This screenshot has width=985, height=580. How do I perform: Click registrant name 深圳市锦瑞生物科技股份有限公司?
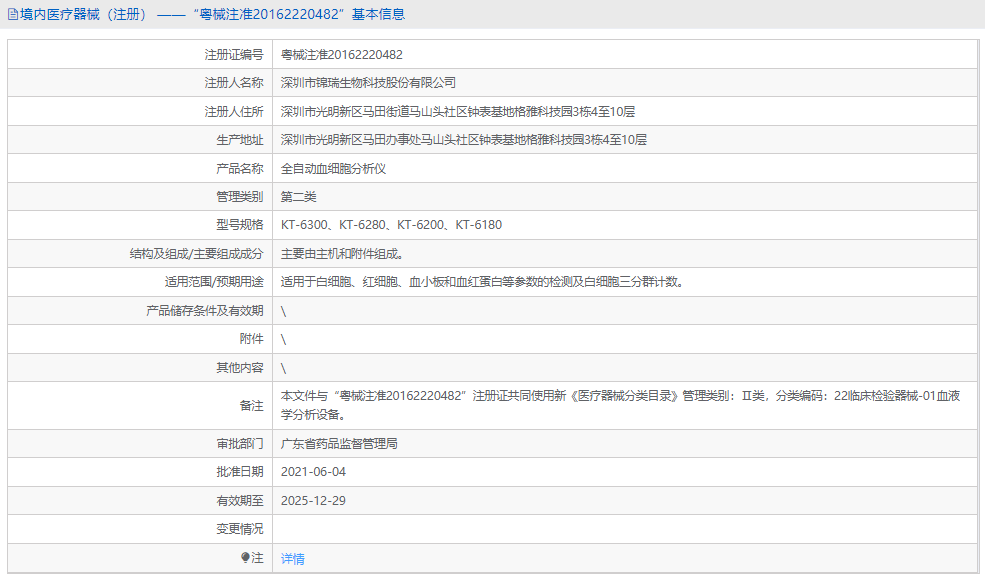[x=368, y=83]
